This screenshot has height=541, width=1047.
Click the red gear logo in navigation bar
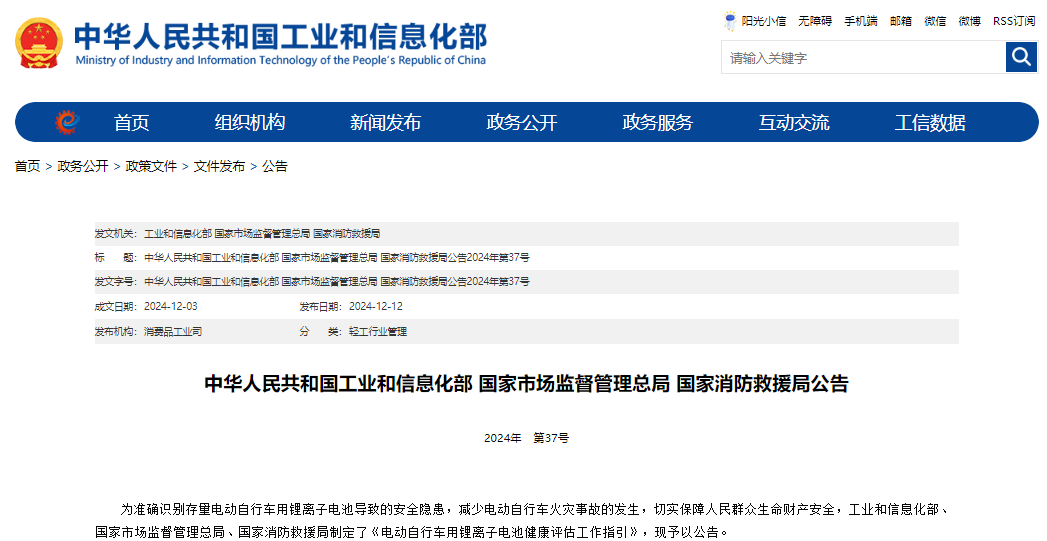pyautogui.click(x=67, y=122)
